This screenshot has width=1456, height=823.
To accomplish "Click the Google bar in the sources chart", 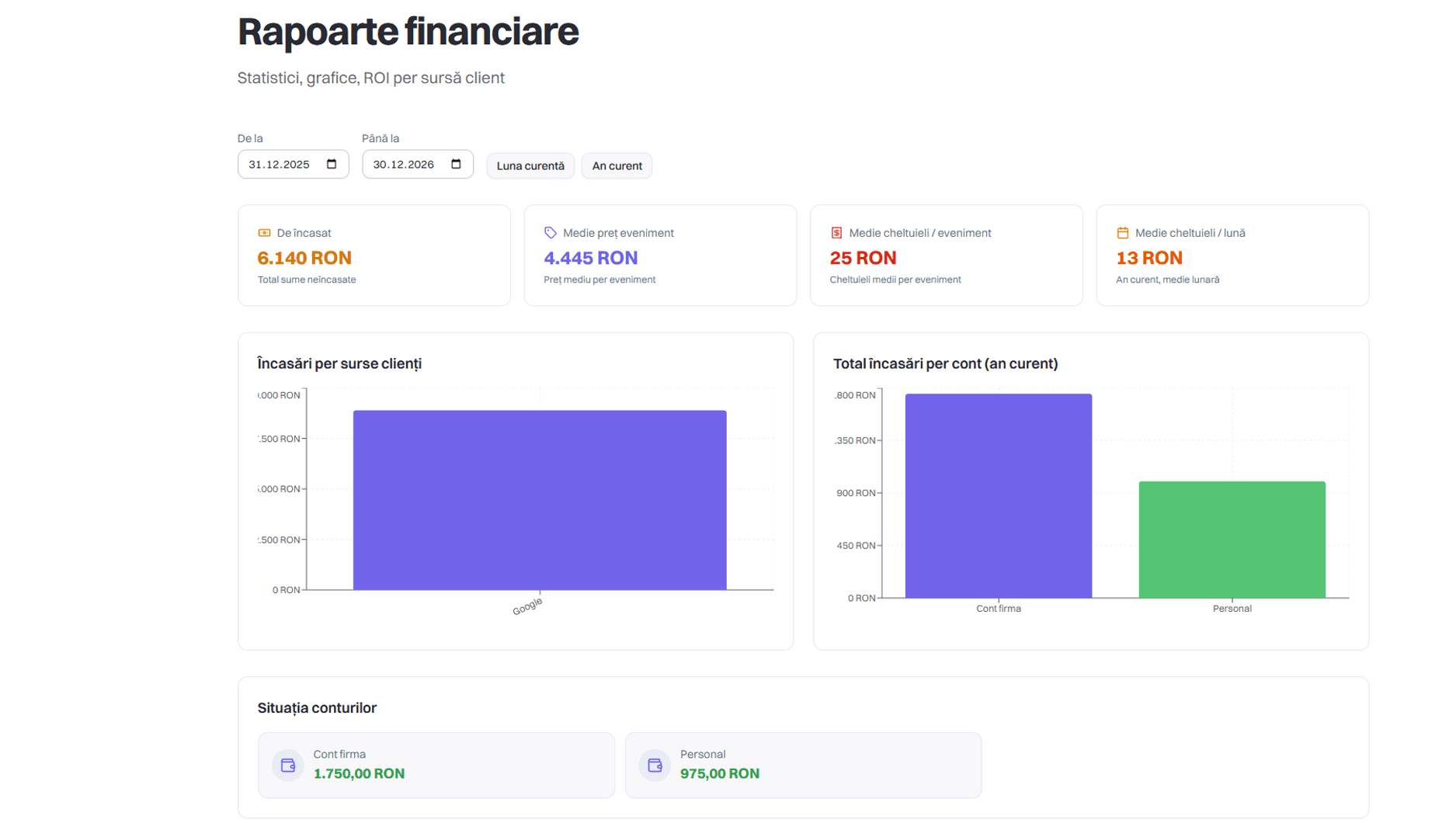I will (x=540, y=497).
